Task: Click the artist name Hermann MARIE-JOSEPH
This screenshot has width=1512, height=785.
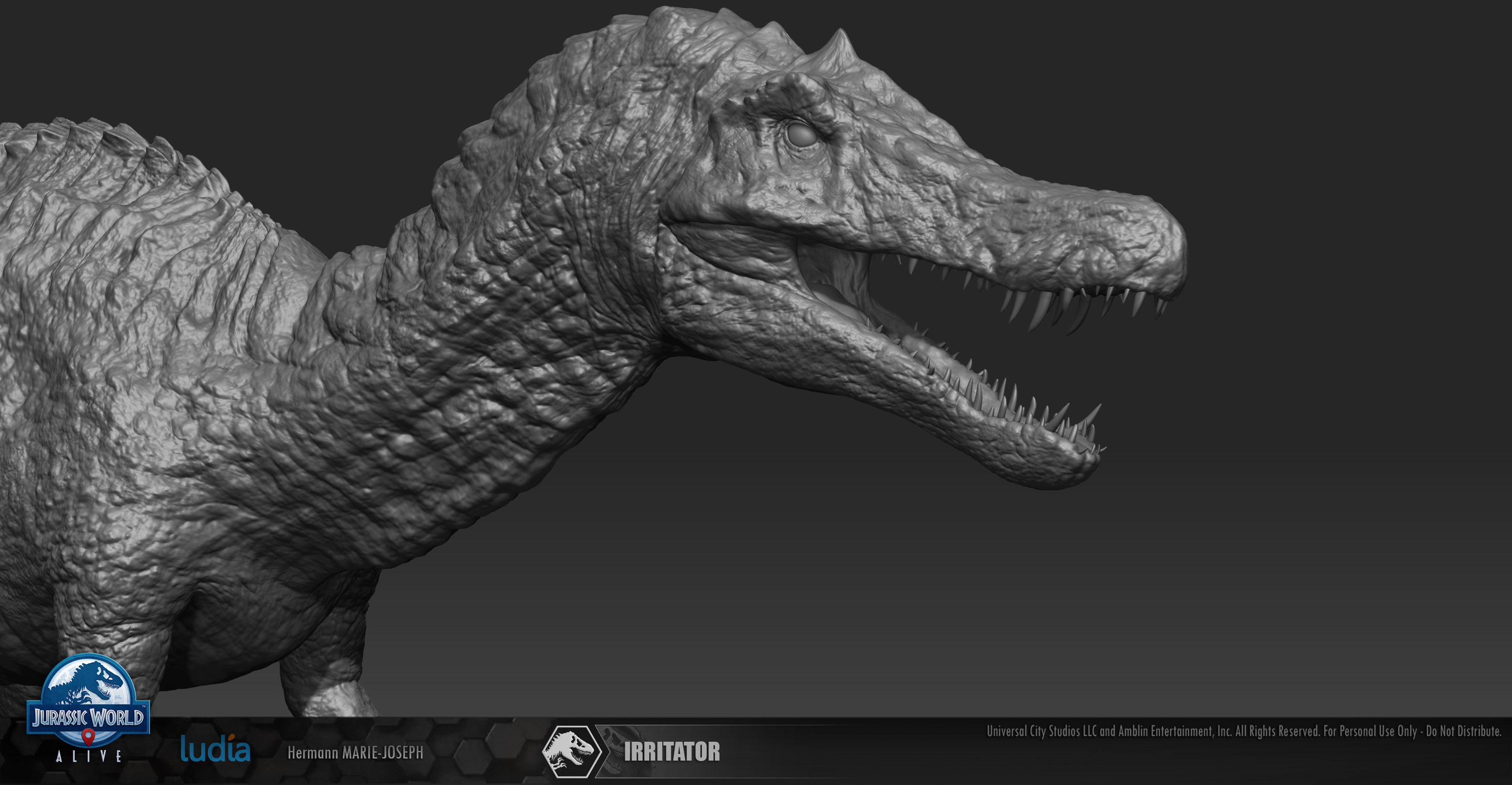Action: coord(355,753)
